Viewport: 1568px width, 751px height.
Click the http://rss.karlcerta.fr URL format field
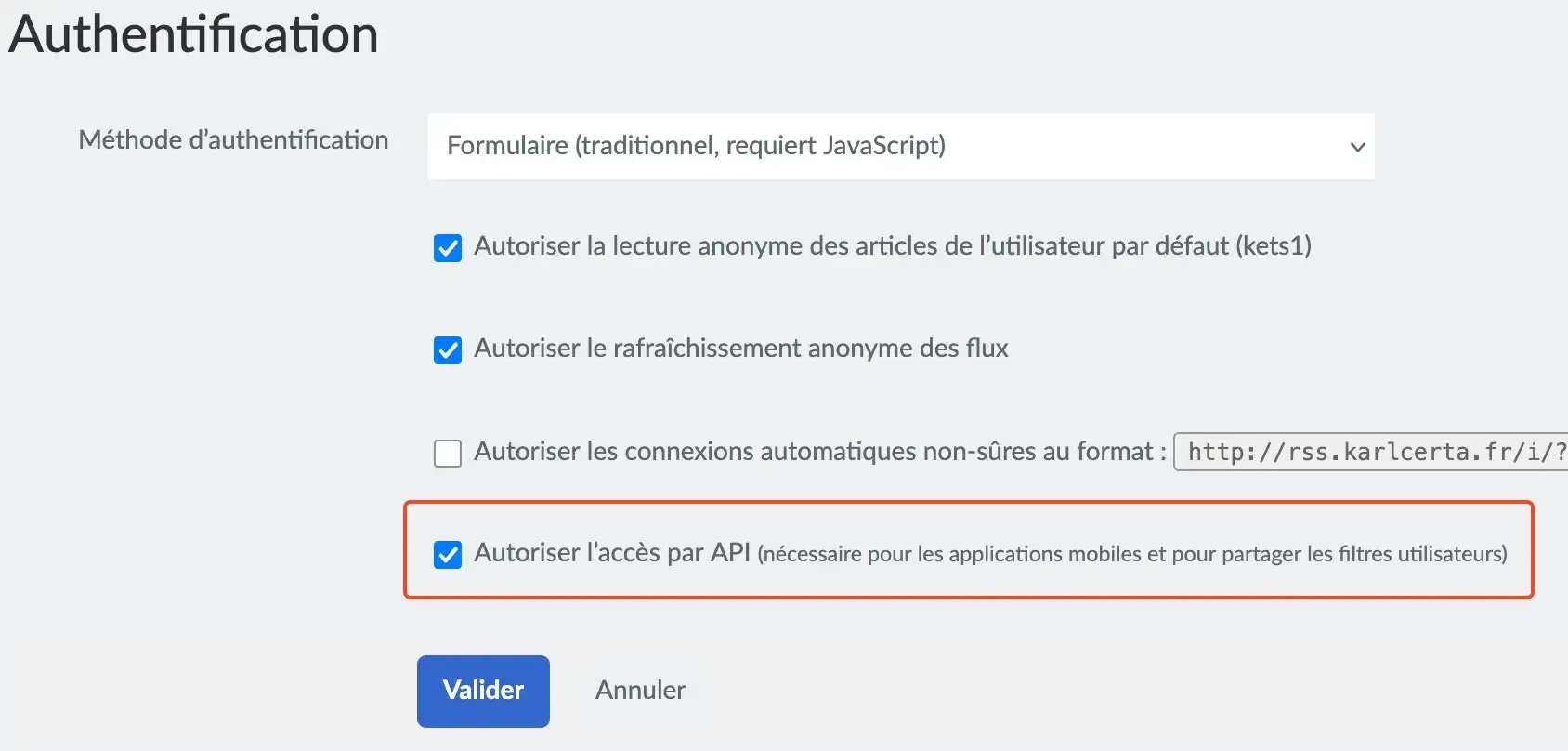pos(1371,453)
